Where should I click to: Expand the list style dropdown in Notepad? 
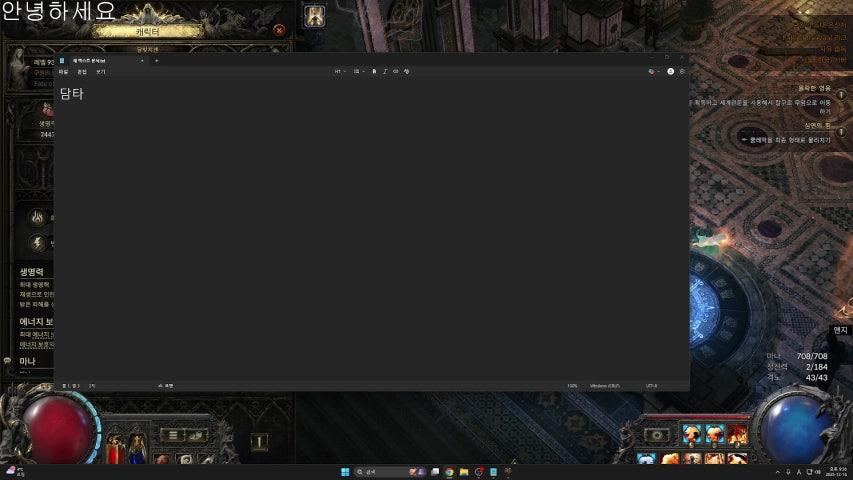click(x=359, y=71)
